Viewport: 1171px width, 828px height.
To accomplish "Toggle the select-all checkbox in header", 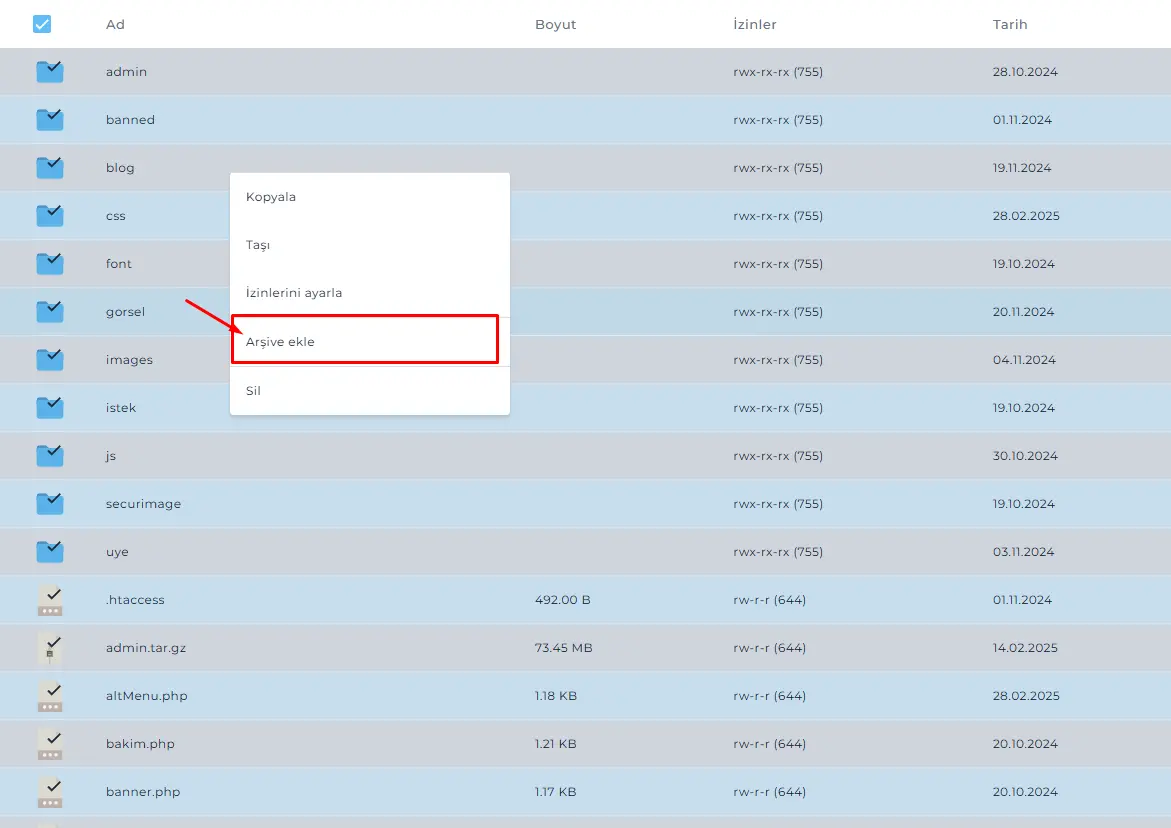I will pos(42,24).
